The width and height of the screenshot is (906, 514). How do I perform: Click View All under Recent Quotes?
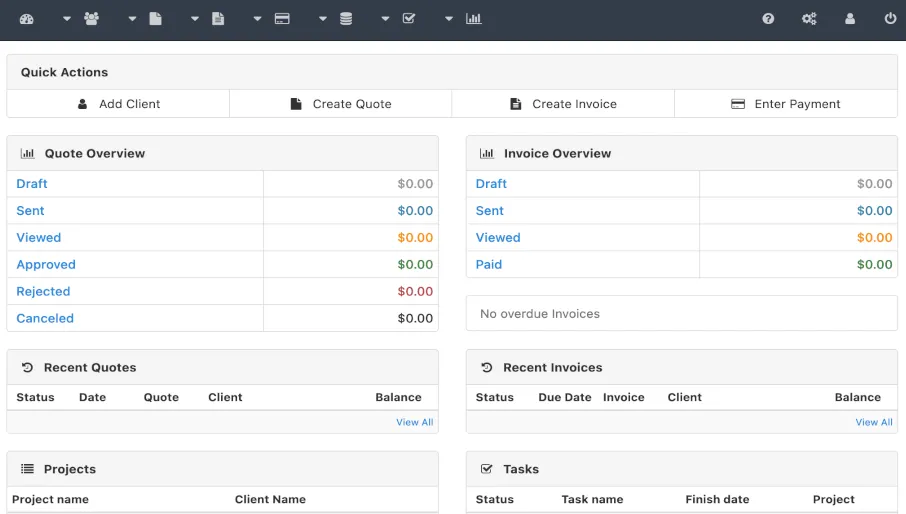[x=414, y=422]
